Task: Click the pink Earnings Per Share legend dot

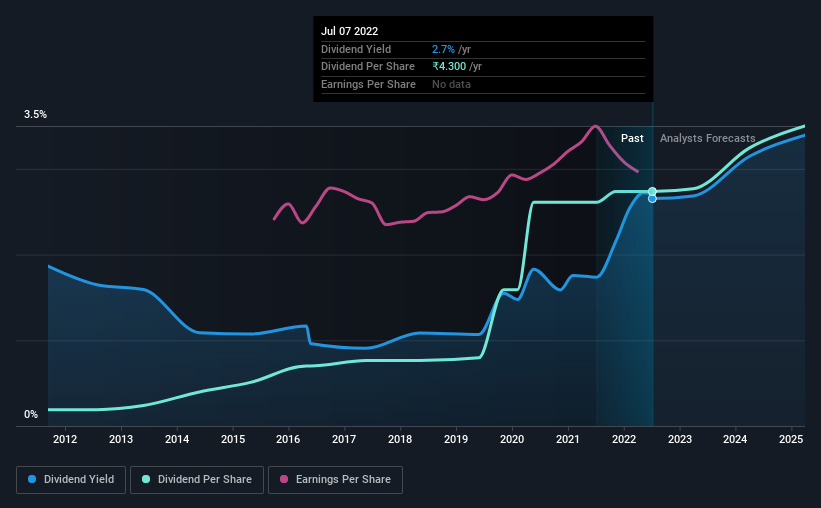Action: pos(284,479)
